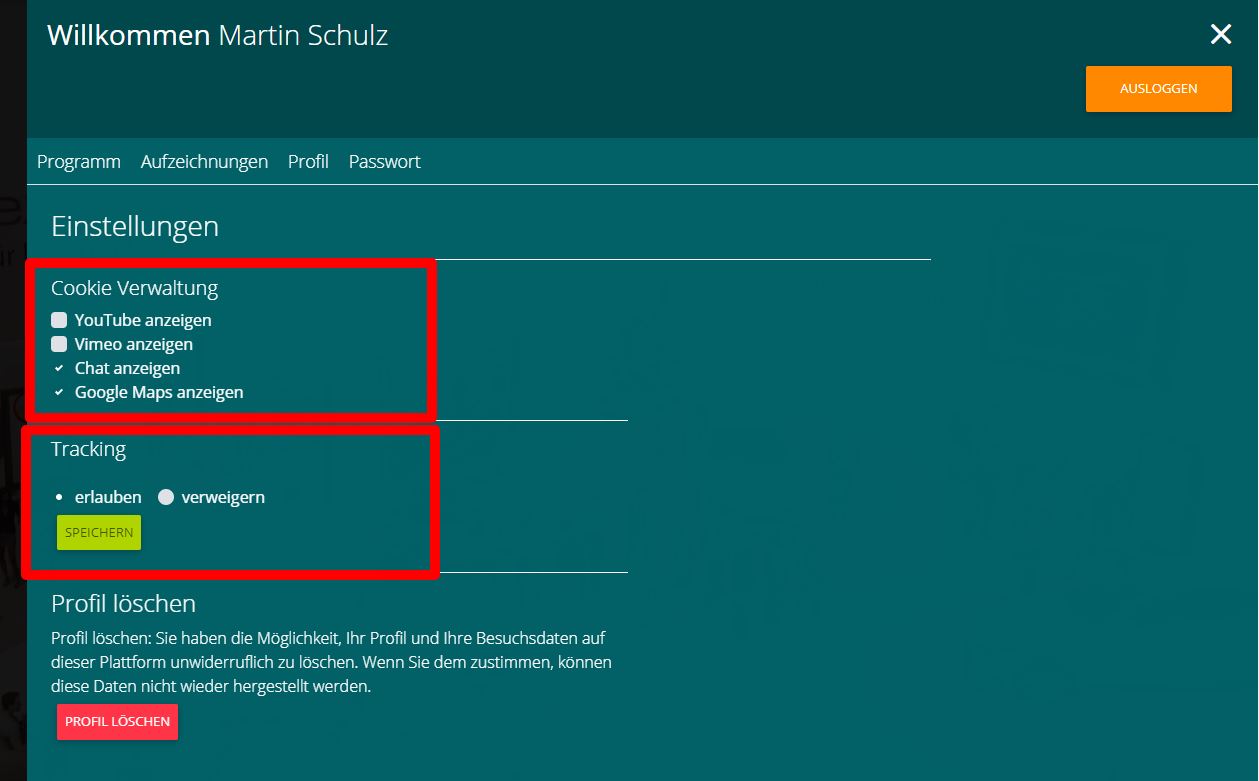The width and height of the screenshot is (1259, 781).
Task: Click the PROFIL LÖSCHEN button
Action: point(117,721)
